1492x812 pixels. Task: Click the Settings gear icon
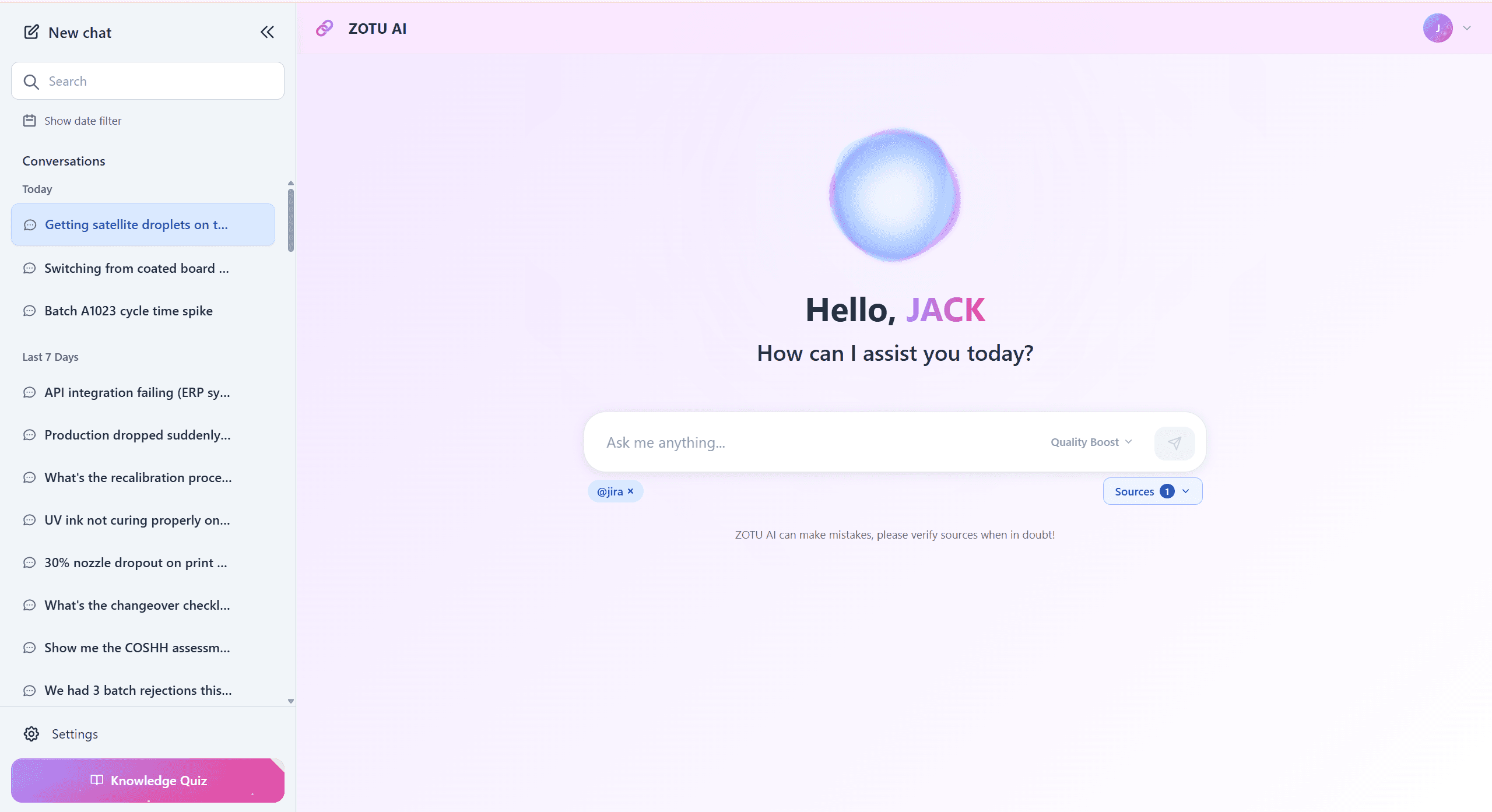click(31, 734)
